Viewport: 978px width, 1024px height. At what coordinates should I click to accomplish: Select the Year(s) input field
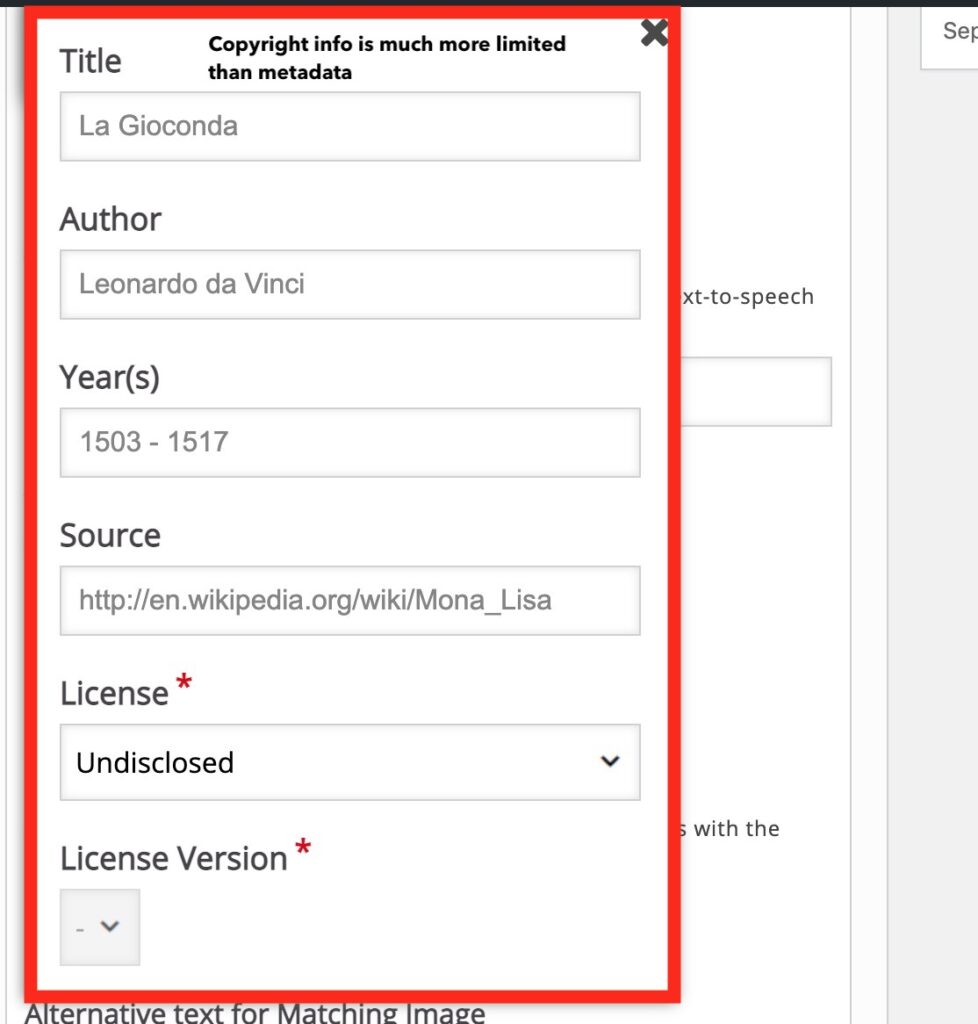point(349,441)
